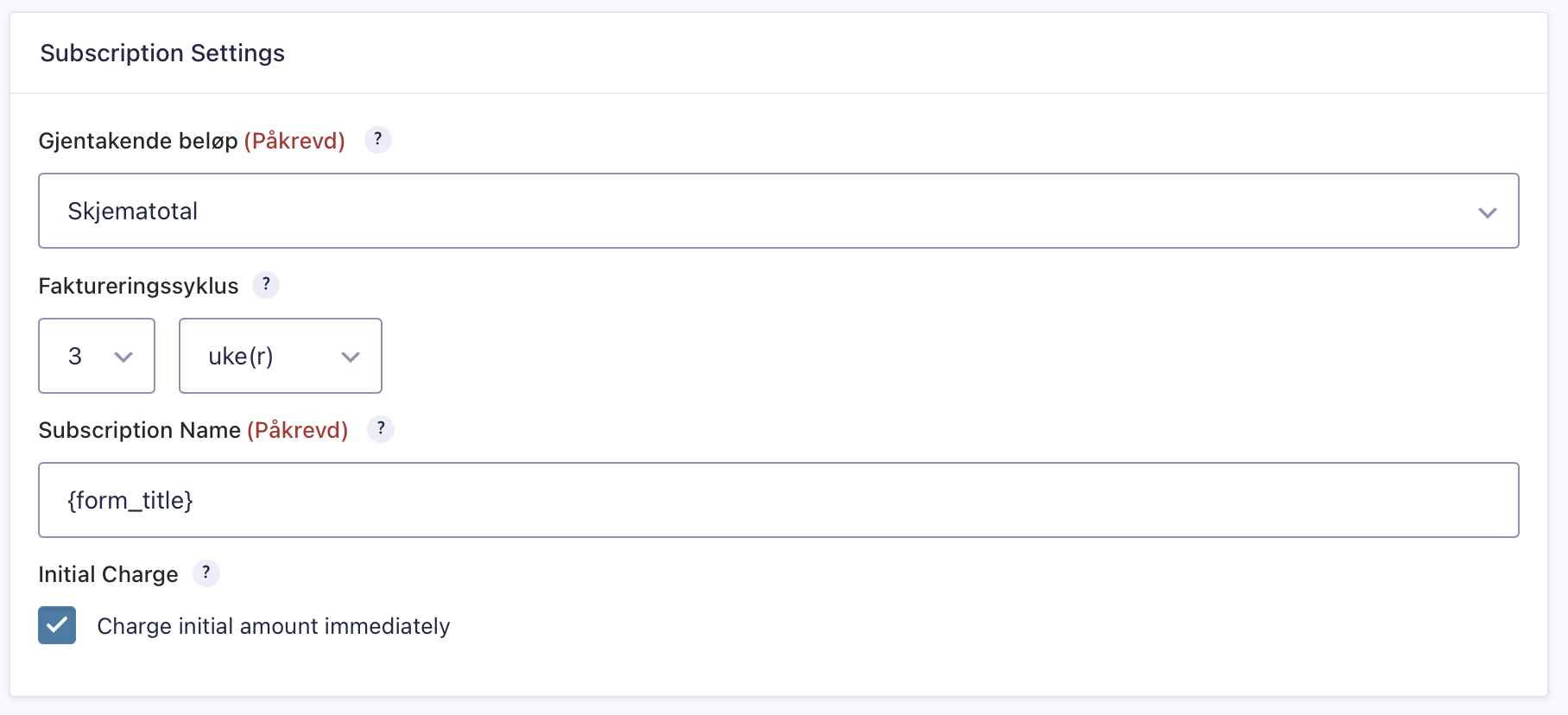Click the arrow beside billing cycle number 3
Screen dimensions: 1568x715
123,357
